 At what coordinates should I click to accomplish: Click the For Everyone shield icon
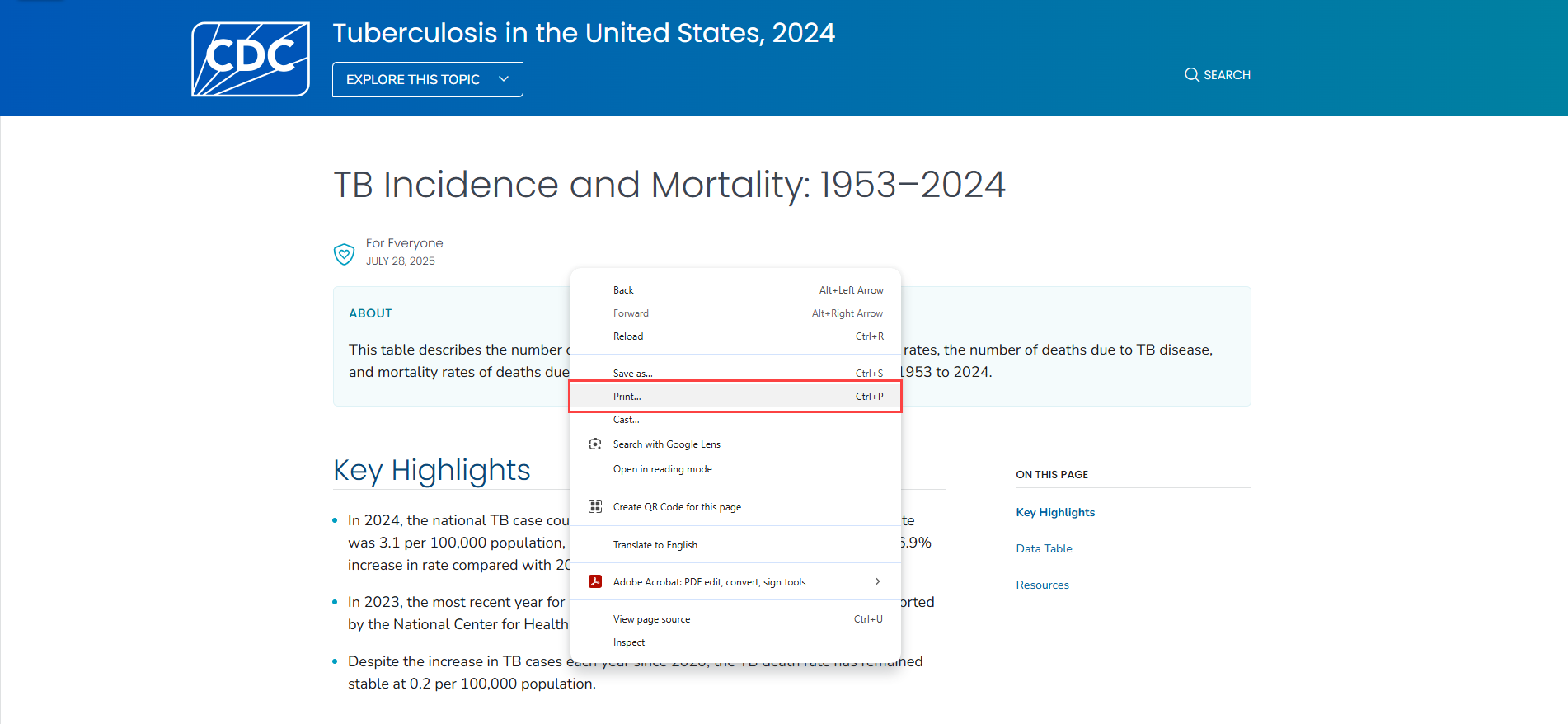click(344, 254)
